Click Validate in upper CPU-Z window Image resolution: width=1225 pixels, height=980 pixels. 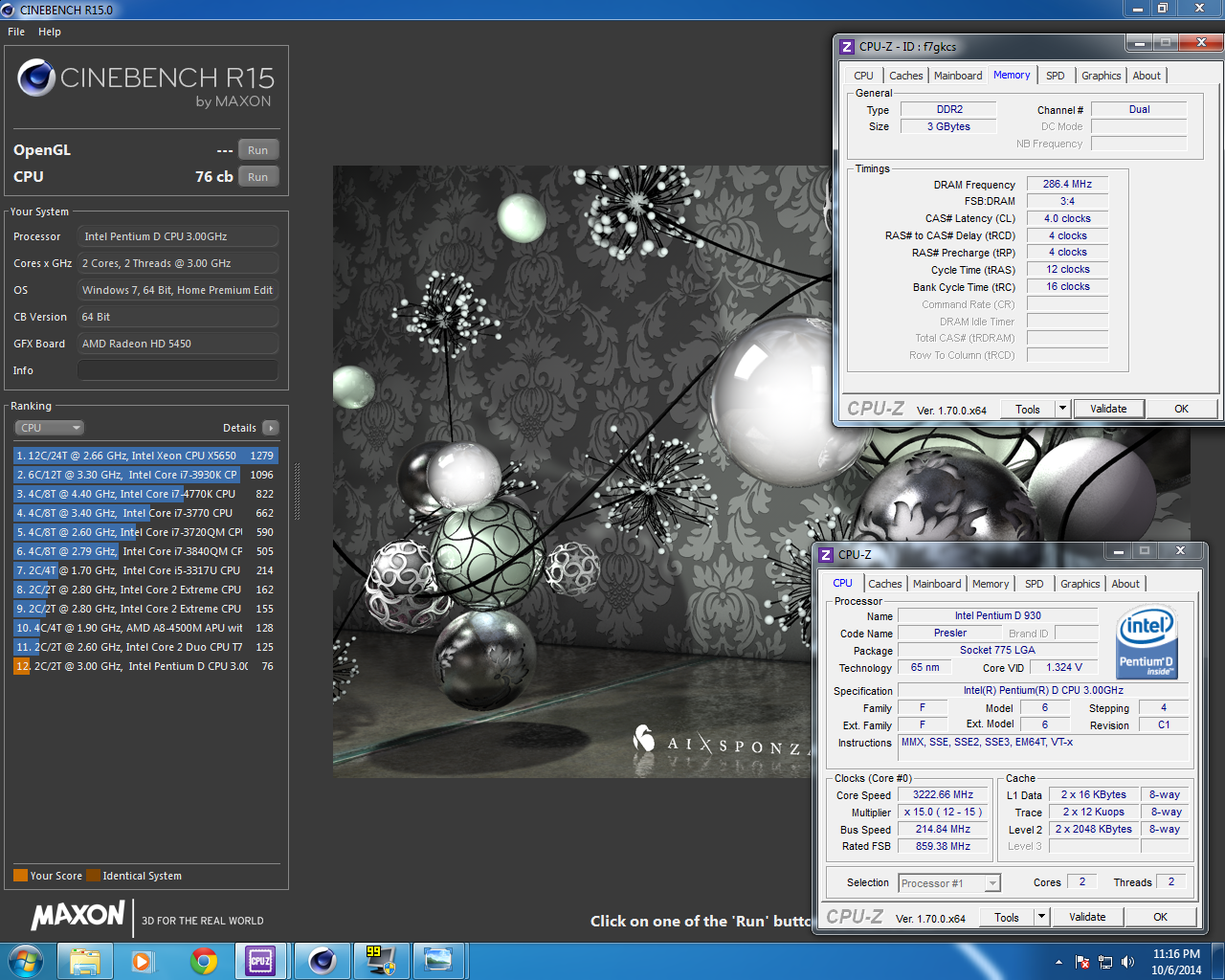tap(1108, 409)
